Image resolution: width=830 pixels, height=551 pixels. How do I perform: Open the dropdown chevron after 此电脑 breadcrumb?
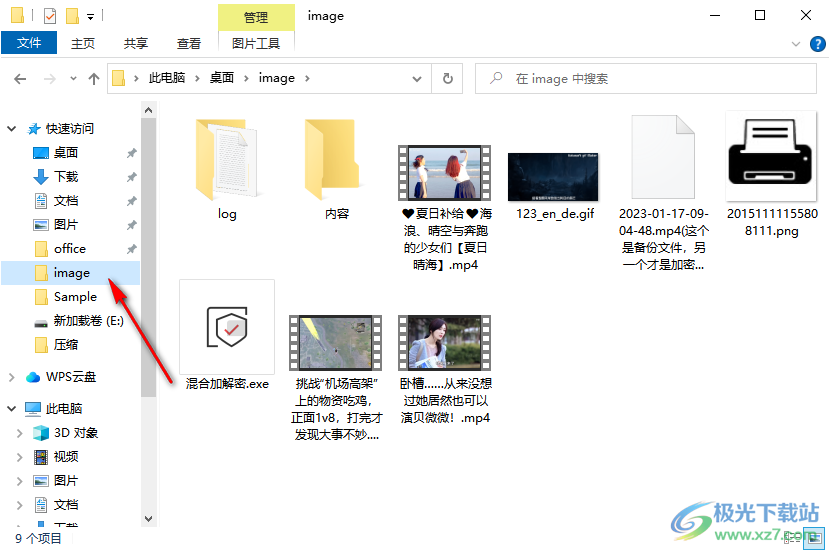pyautogui.click(x=197, y=78)
